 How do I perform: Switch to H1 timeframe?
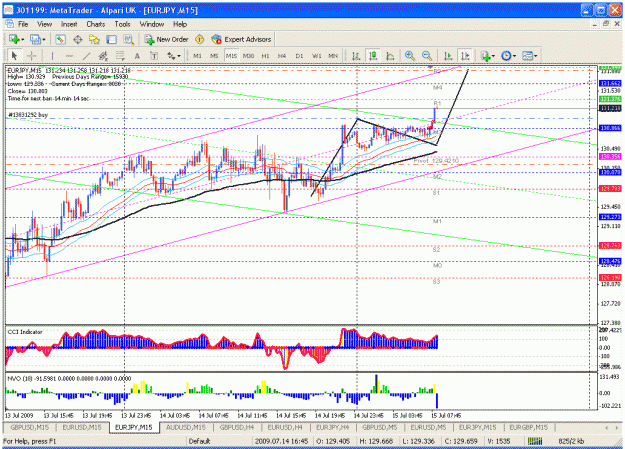265,56
